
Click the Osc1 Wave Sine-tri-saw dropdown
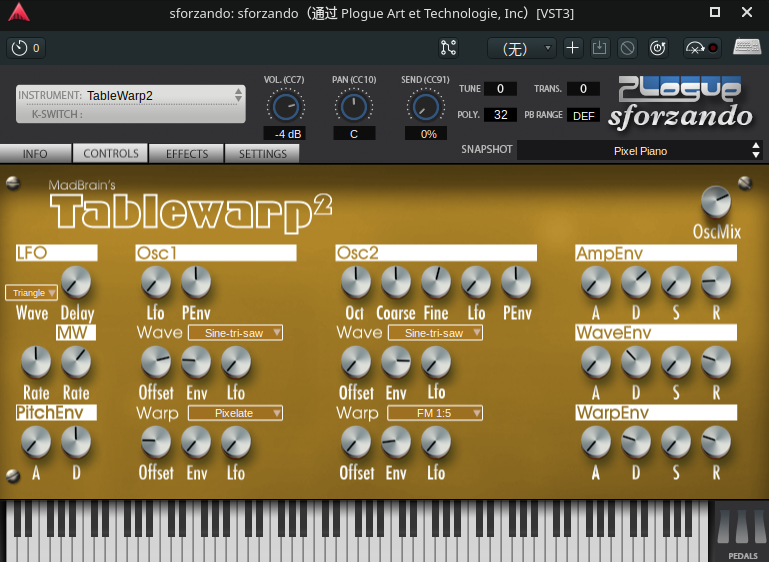click(235, 333)
